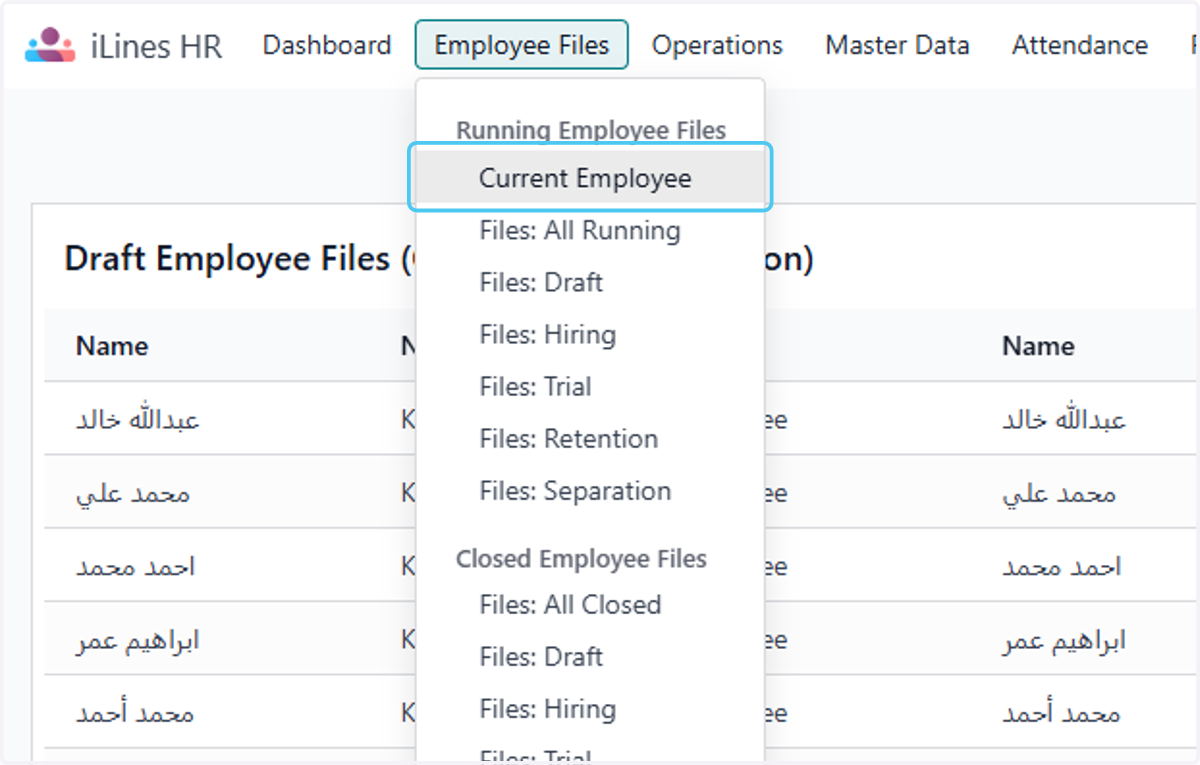Viewport: 1200px width, 765px height.
Task: Select Current Employee from the menu
Action: click(x=590, y=178)
